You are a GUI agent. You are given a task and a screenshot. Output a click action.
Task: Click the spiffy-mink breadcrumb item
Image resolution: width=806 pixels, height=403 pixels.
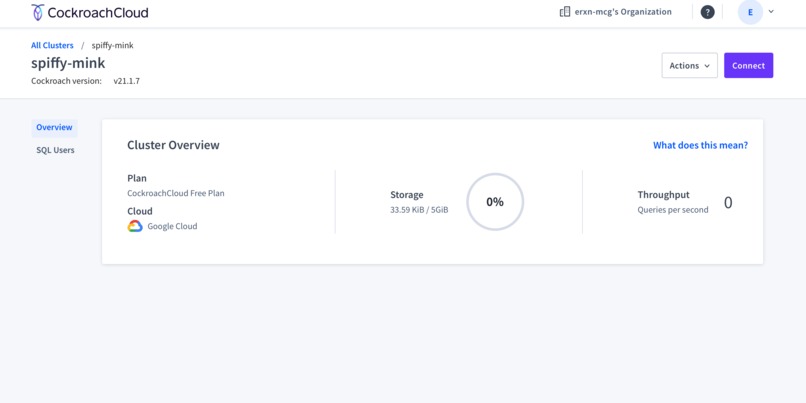coord(113,45)
